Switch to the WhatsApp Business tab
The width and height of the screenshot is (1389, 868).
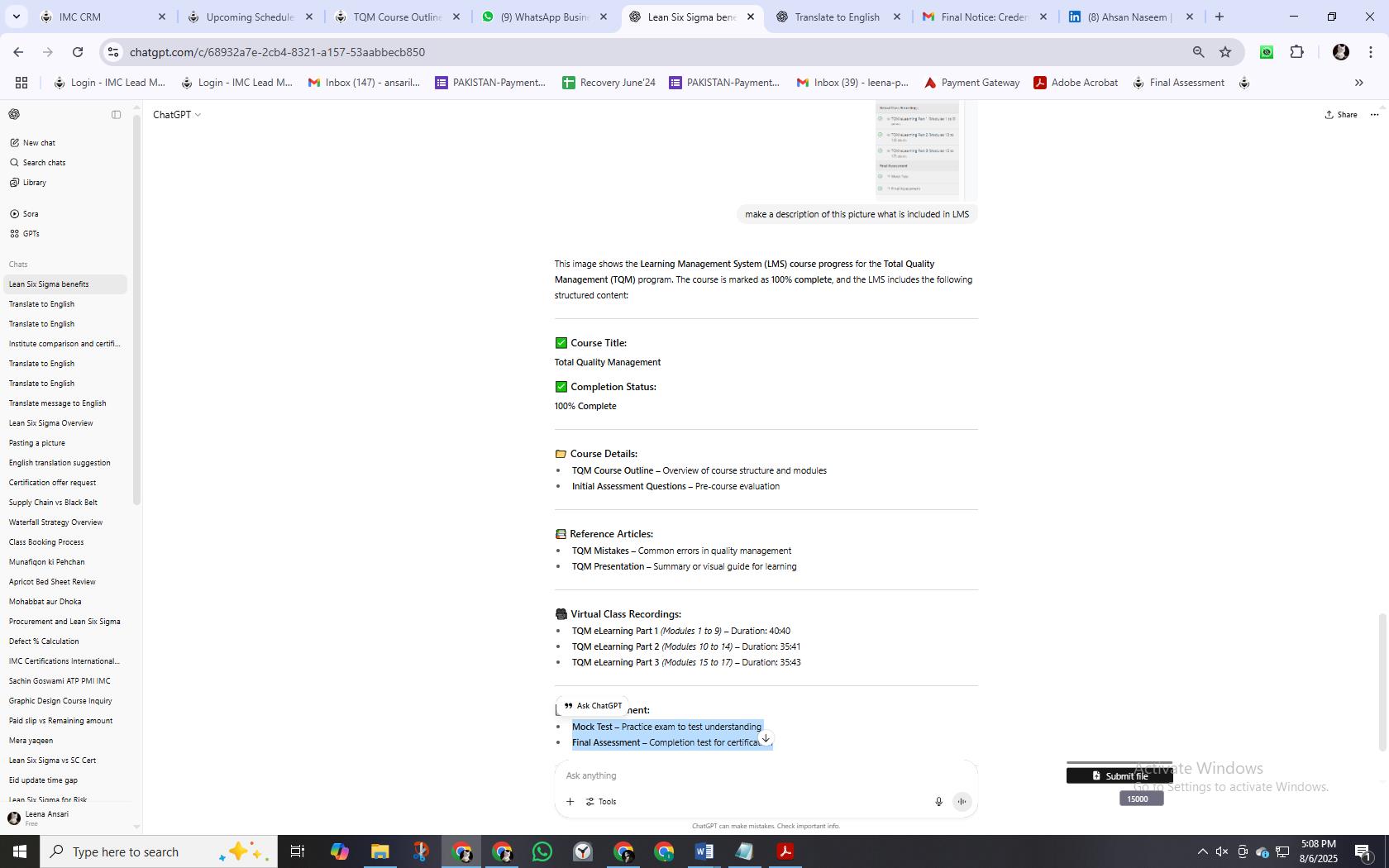544,17
